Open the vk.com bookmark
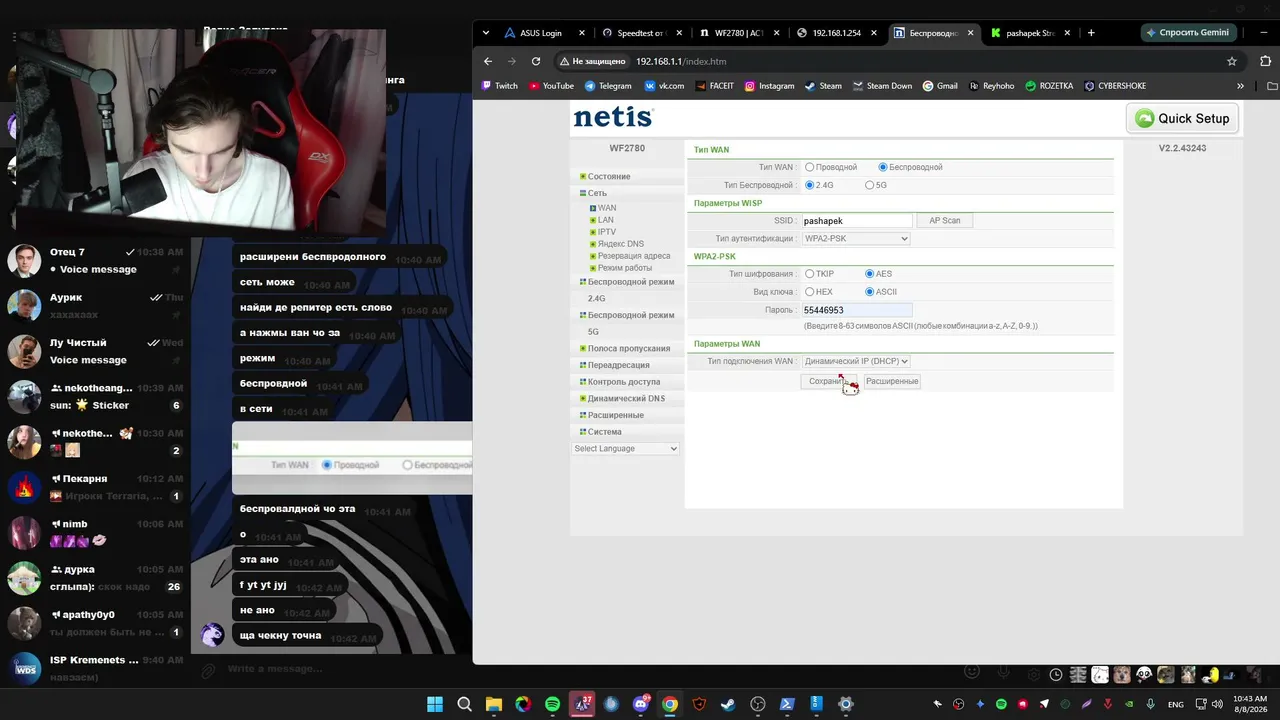1280x720 pixels. (x=664, y=86)
